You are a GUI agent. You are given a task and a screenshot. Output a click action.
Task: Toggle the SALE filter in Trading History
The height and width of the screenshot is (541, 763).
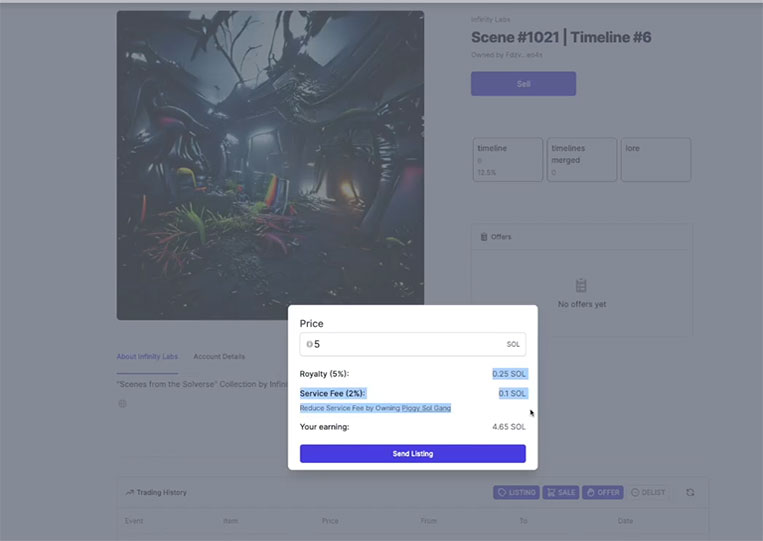(561, 492)
